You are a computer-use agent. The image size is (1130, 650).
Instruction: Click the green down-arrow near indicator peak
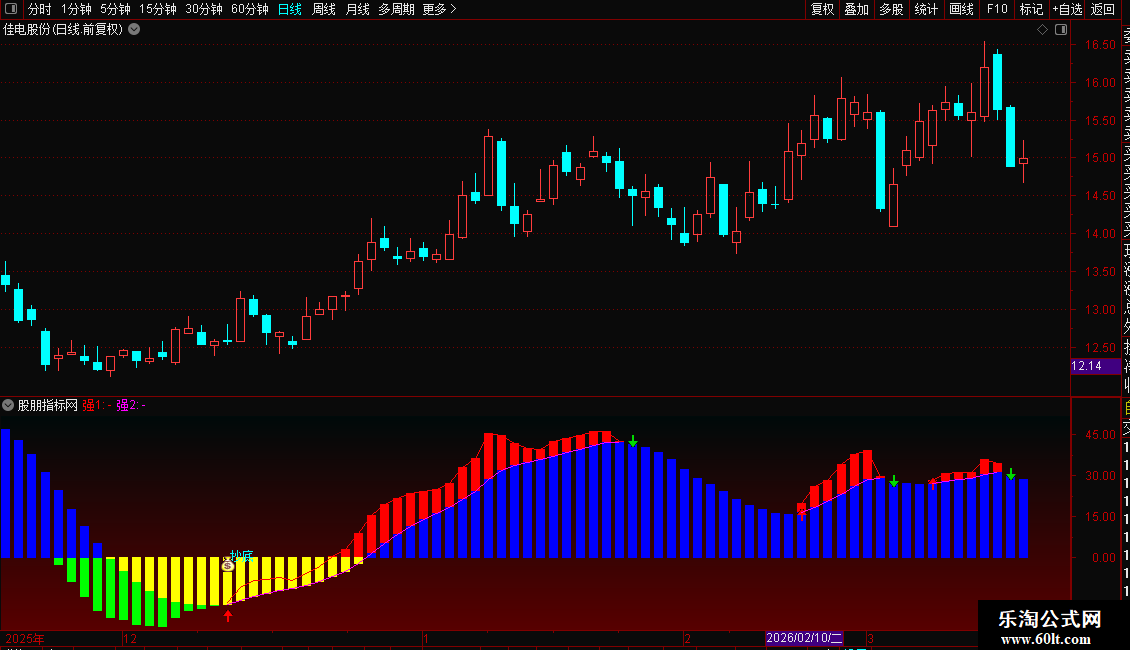point(633,441)
